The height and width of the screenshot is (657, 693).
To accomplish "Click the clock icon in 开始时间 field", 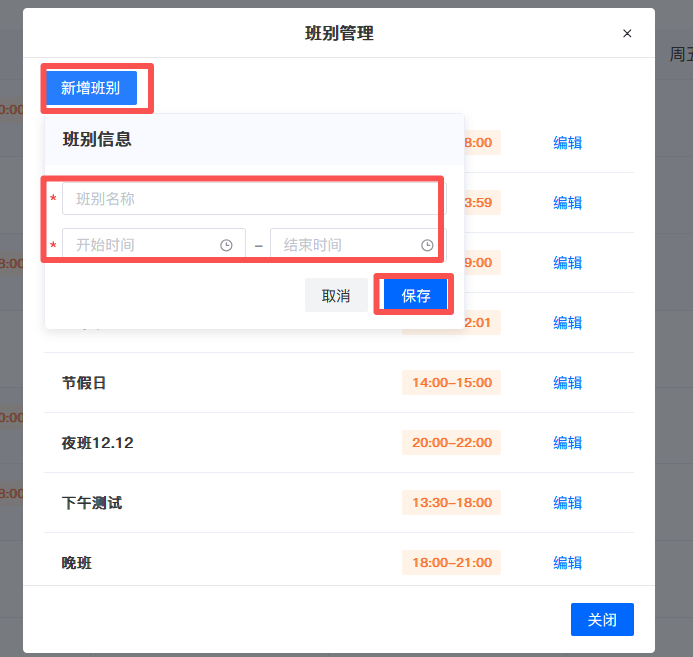I will click(x=226, y=245).
